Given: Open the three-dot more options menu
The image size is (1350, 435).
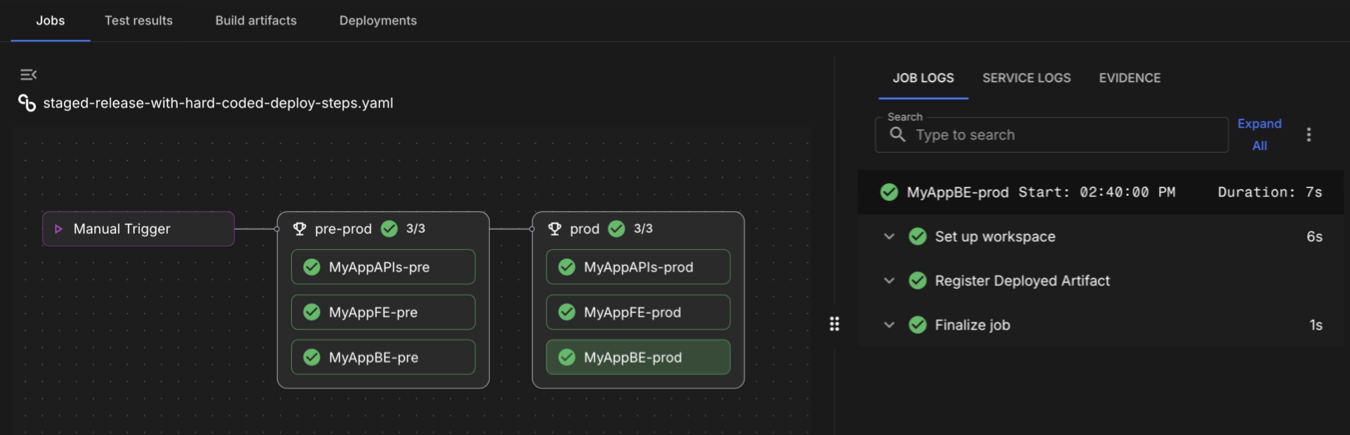Looking at the screenshot, I should pos(1308,135).
